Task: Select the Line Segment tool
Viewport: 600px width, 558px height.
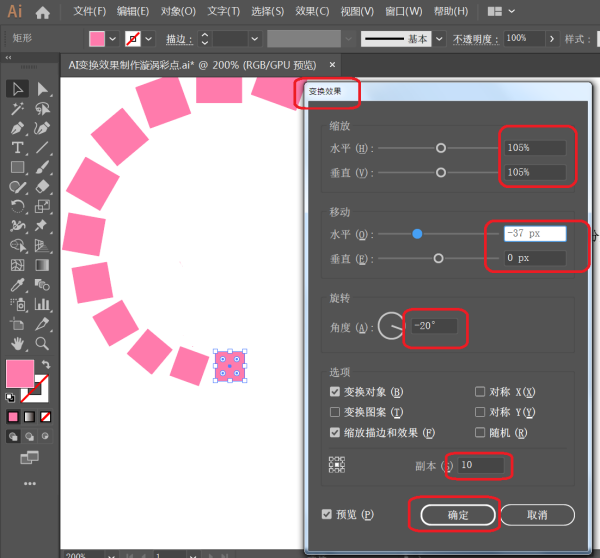Action: click(42, 148)
